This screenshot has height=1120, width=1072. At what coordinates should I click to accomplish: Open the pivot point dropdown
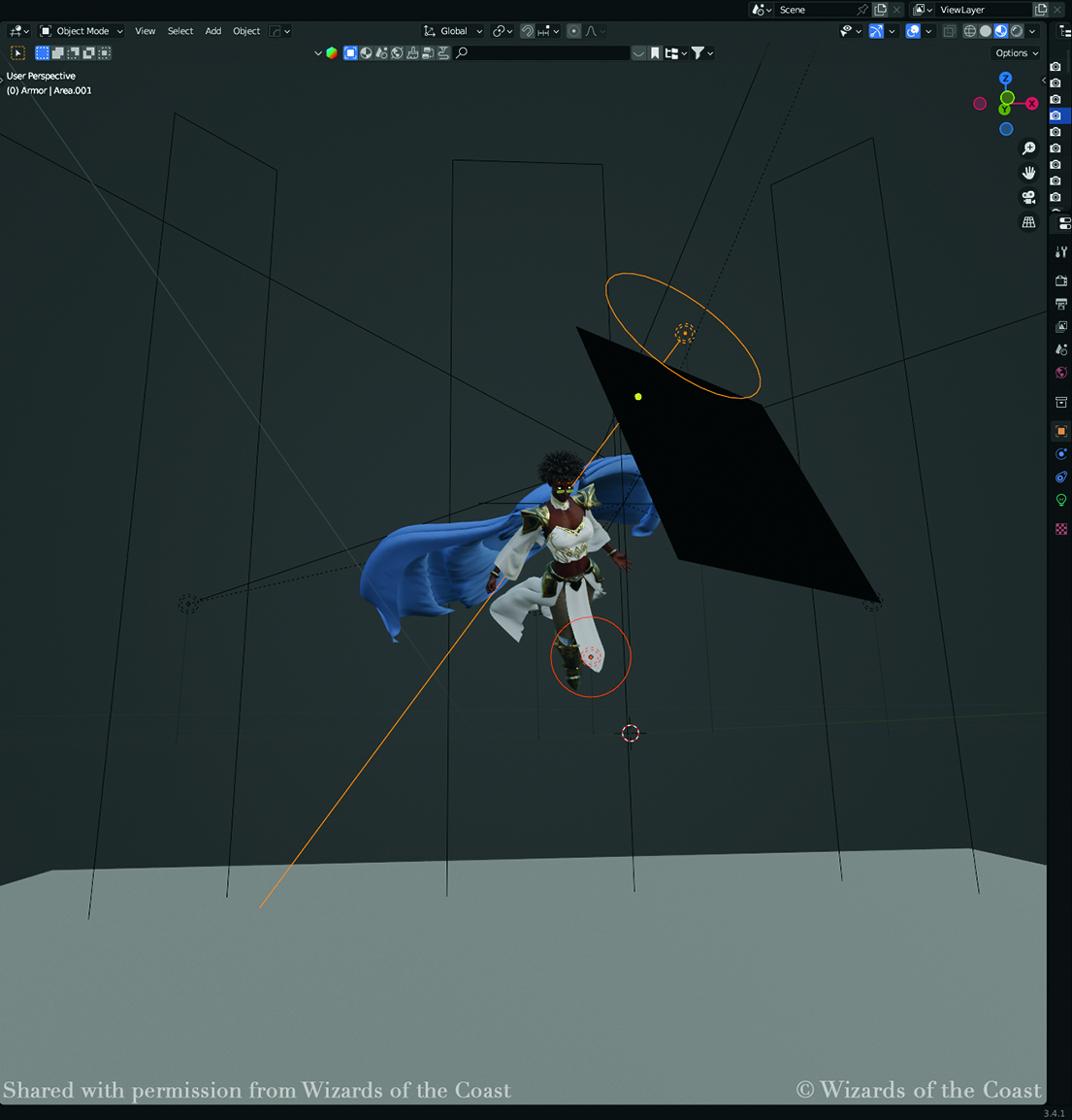pyautogui.click(x=503, y=31)
